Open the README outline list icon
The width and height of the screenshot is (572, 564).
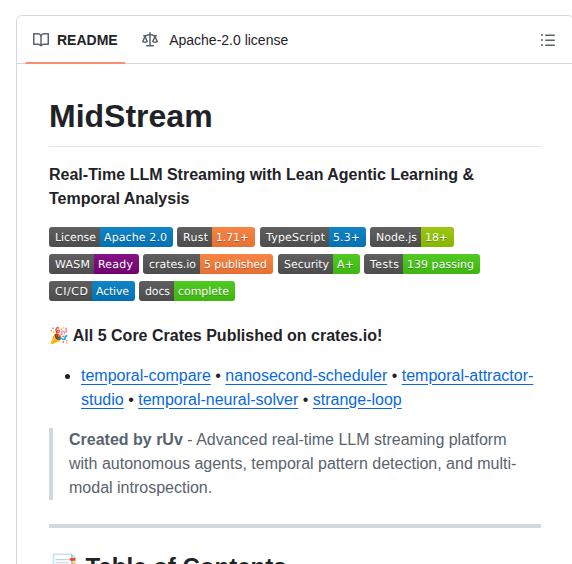point(548,40)
